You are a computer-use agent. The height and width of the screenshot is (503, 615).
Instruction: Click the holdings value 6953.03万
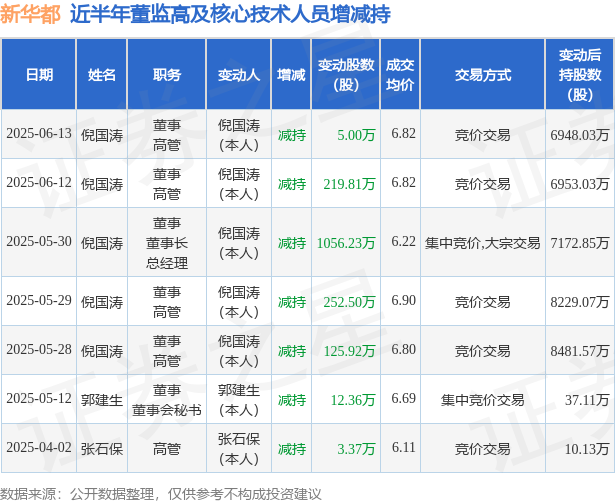(579, 184)
